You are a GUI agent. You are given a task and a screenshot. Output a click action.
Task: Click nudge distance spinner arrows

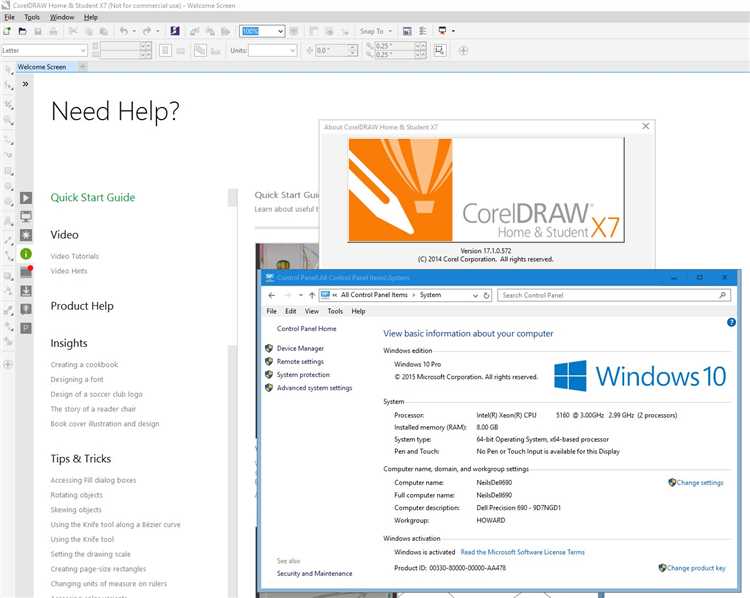click(x=353, y=50)
